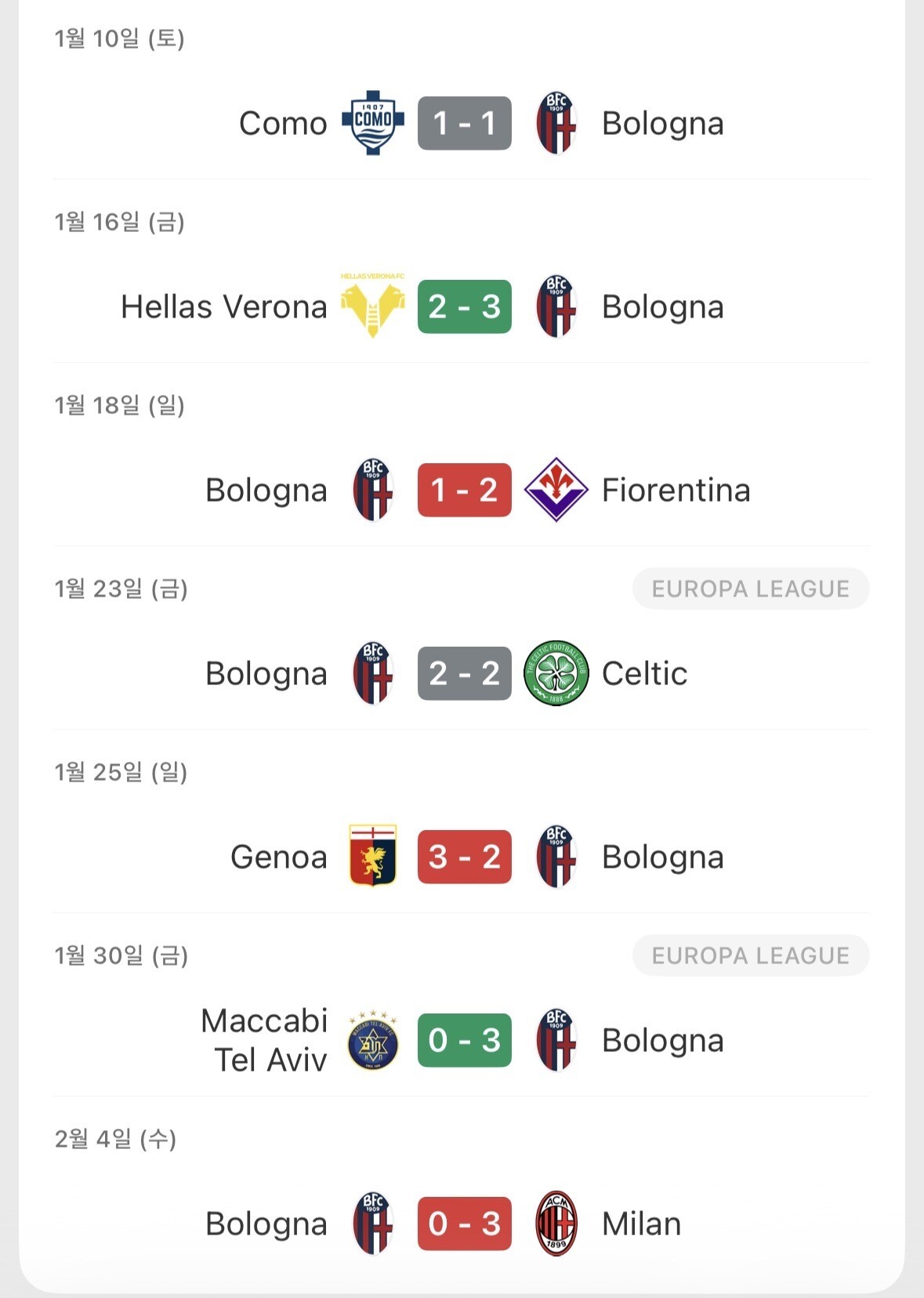Click the Fiorentina club crest

point(556,490)
